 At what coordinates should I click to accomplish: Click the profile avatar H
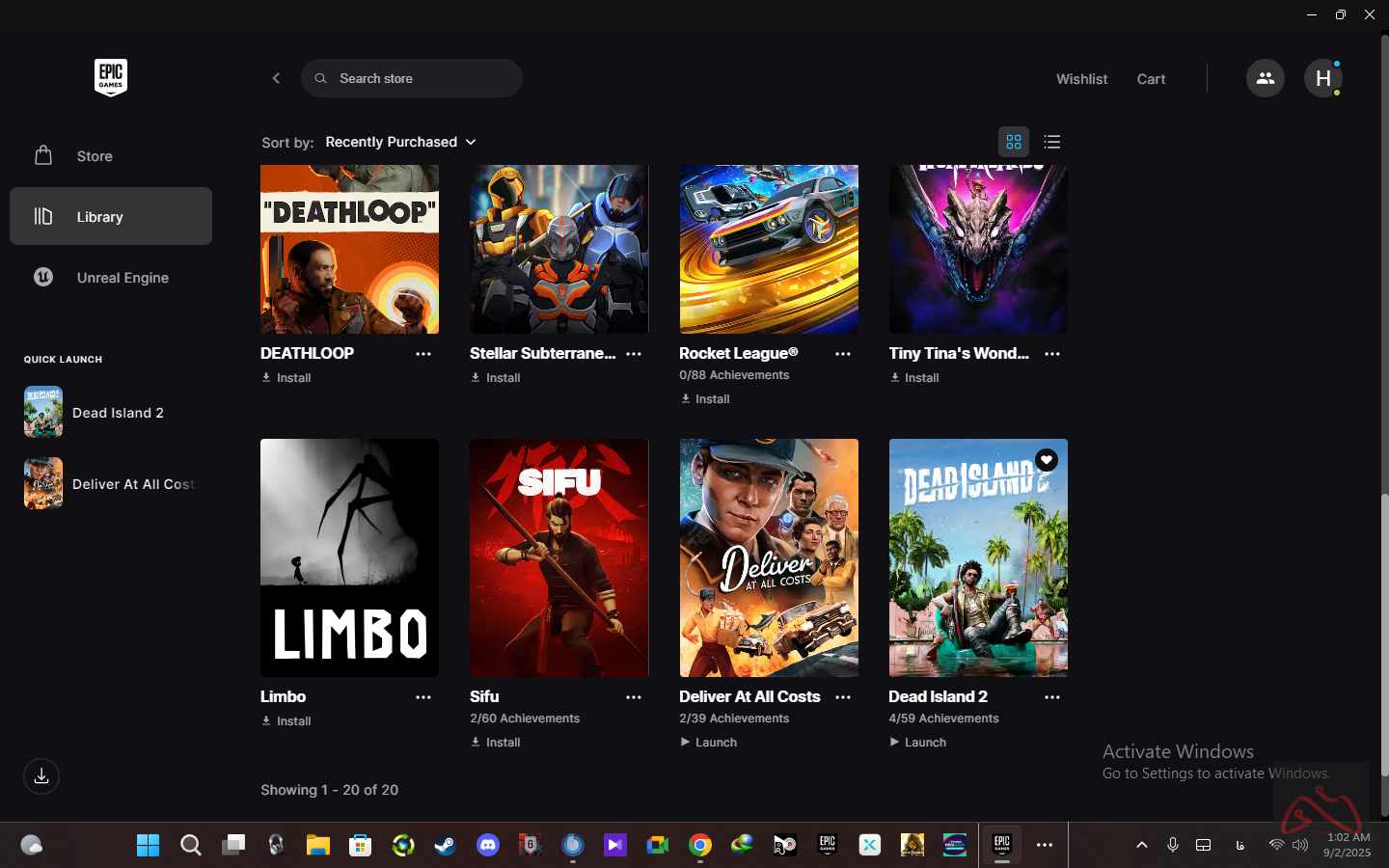(1322, 78)
